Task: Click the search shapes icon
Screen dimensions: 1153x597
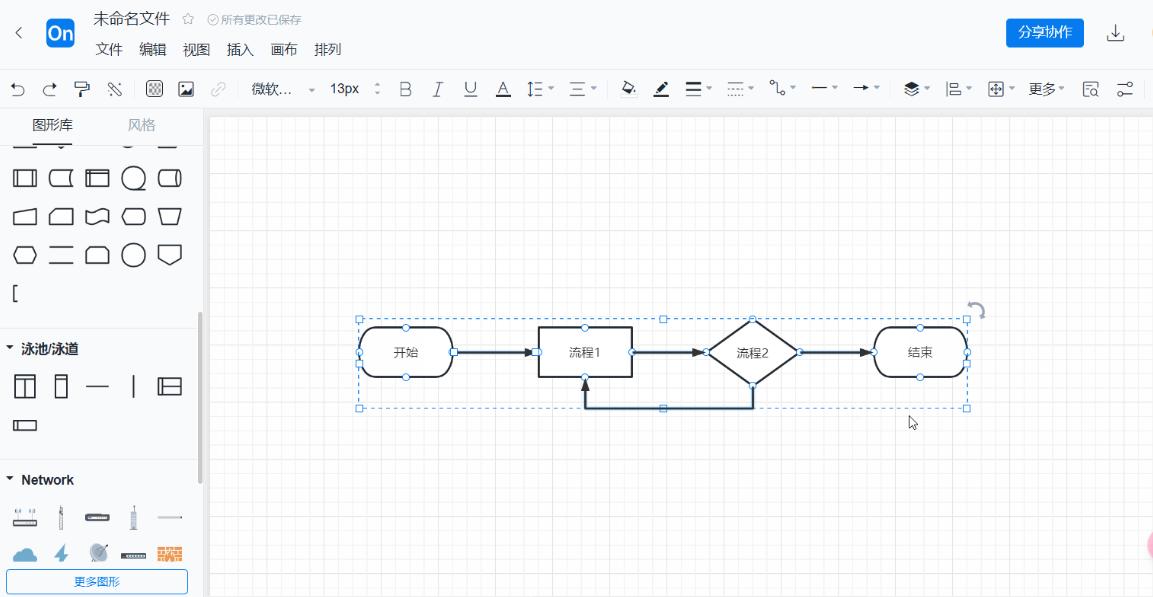Action: click(1090, 89)
